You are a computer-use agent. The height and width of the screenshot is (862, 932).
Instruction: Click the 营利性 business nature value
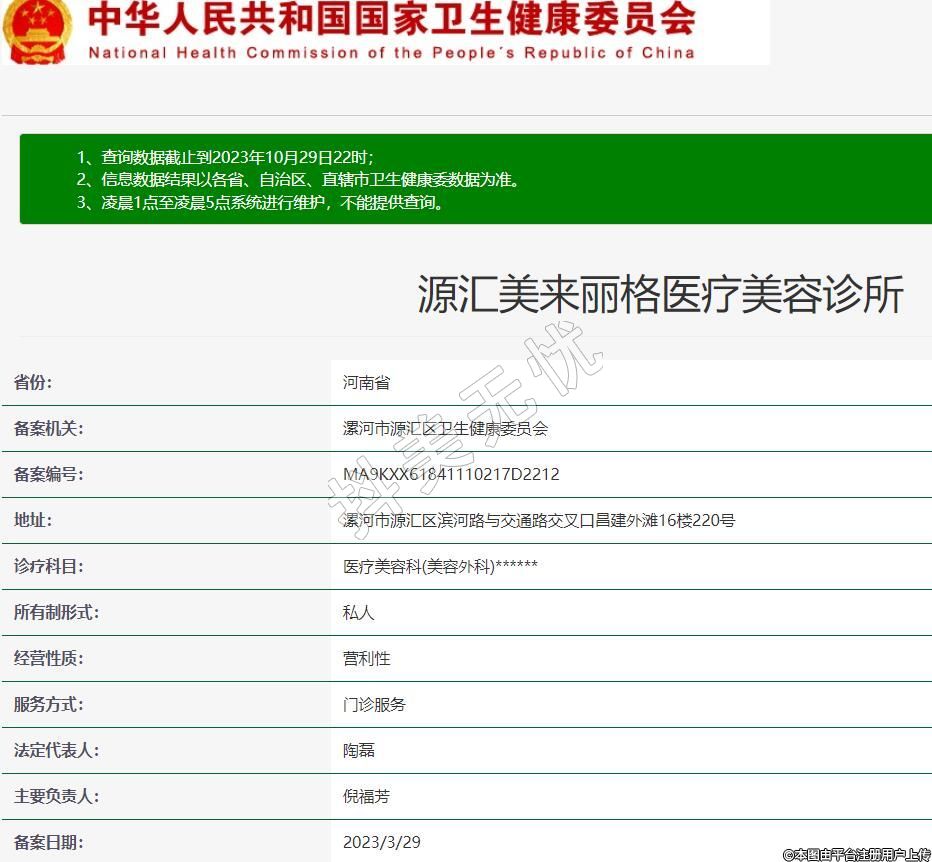366,658
